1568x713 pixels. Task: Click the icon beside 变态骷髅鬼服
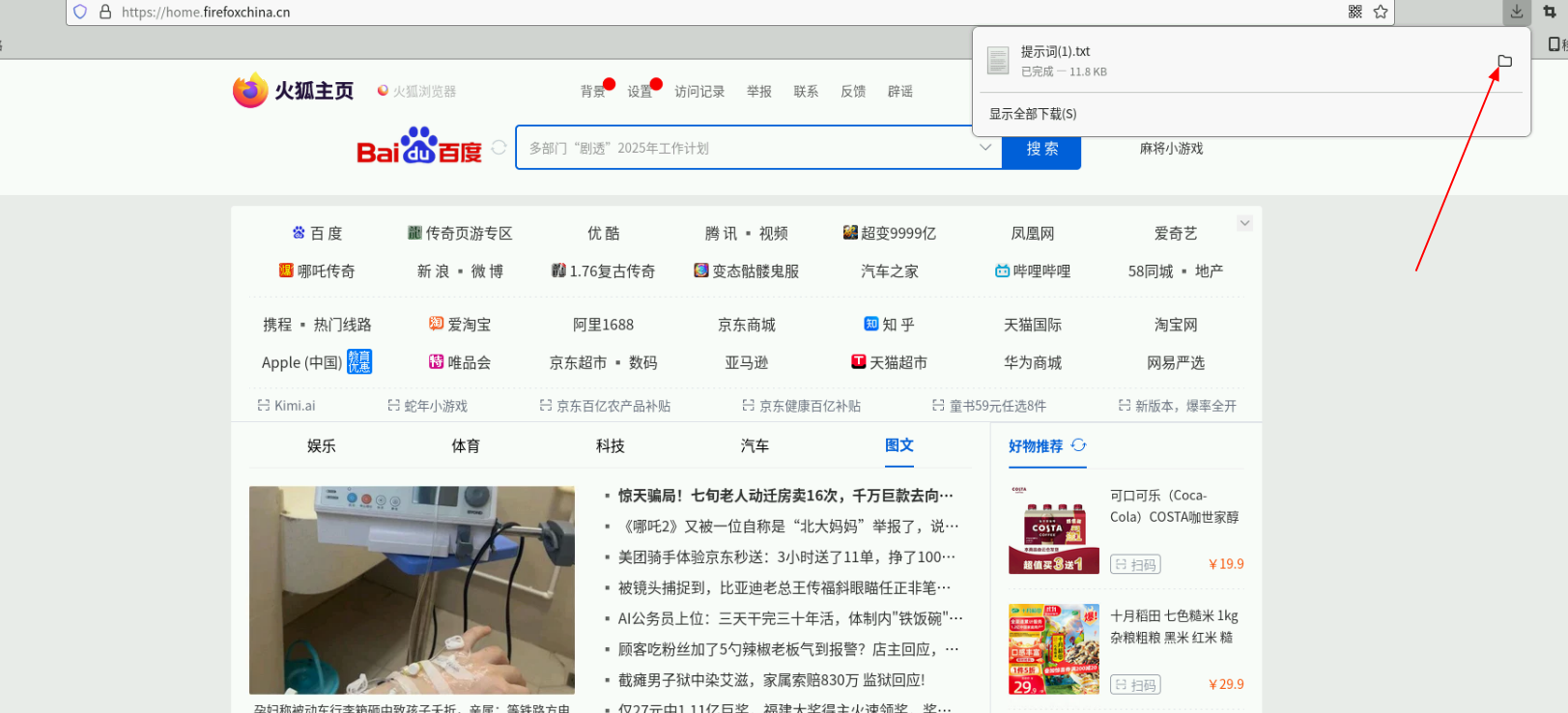click(x=701, y=271)
